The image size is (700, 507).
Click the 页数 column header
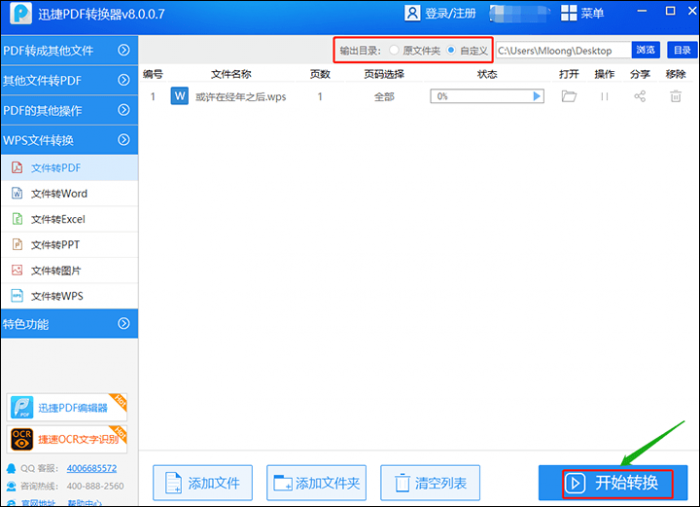tap(320, 75)
